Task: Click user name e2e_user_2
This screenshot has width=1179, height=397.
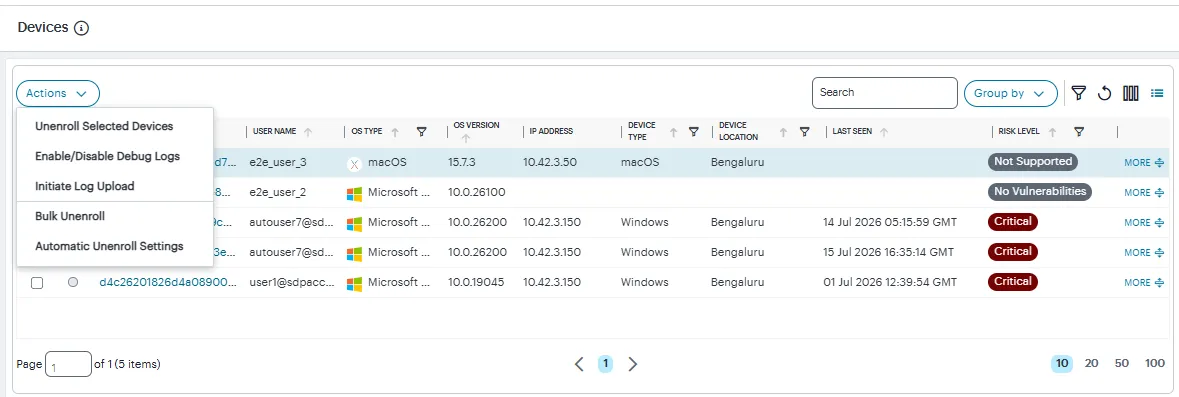Action: click(278, 192)
